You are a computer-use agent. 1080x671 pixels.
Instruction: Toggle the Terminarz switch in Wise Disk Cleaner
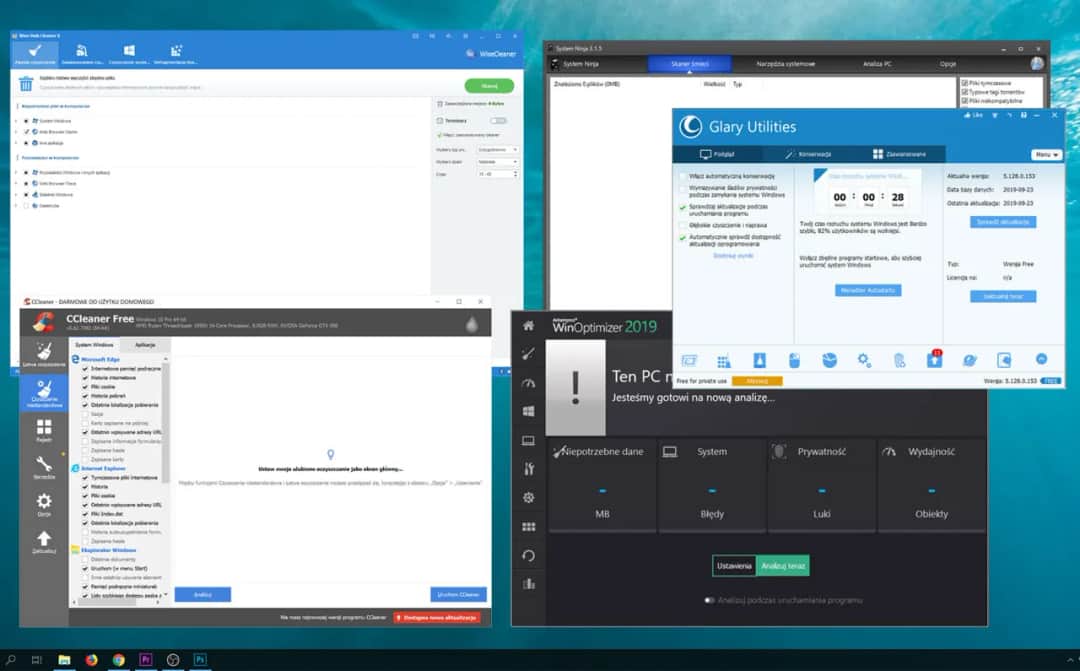[x=498, y=120]
